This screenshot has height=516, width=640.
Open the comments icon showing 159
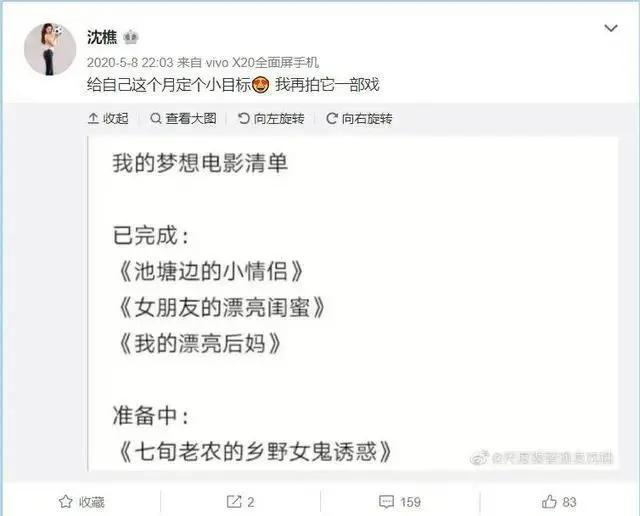click(x=400, y=502)
